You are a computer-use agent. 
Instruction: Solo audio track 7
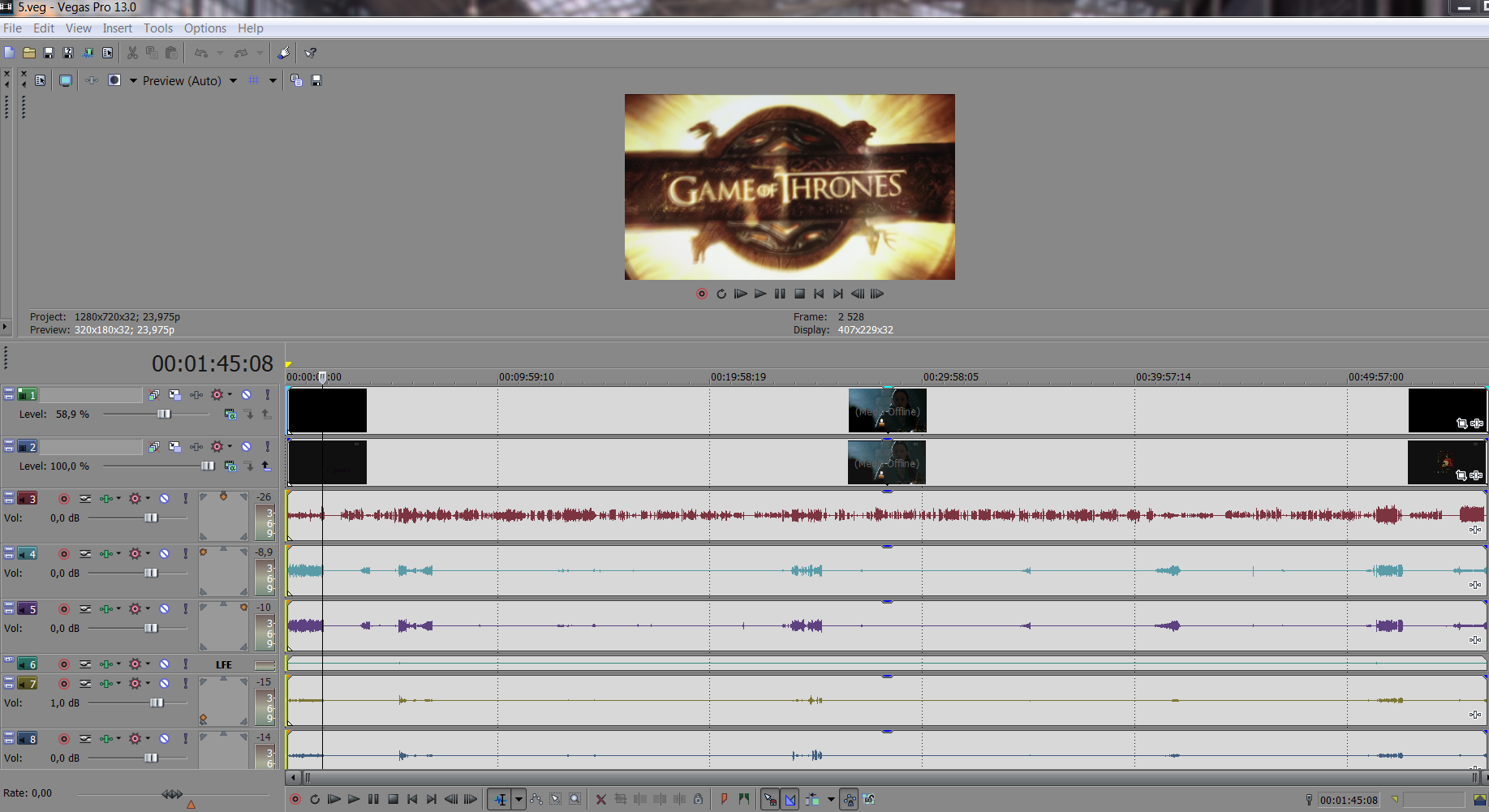click(x=185, y=684)
